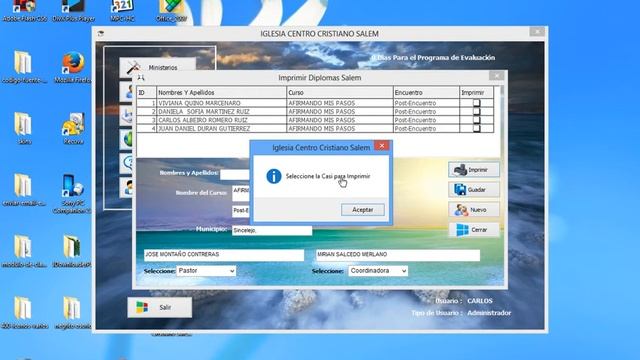
Task: Click the Imprimir column header
Action: pyautogui.click(x=476, y=93)
